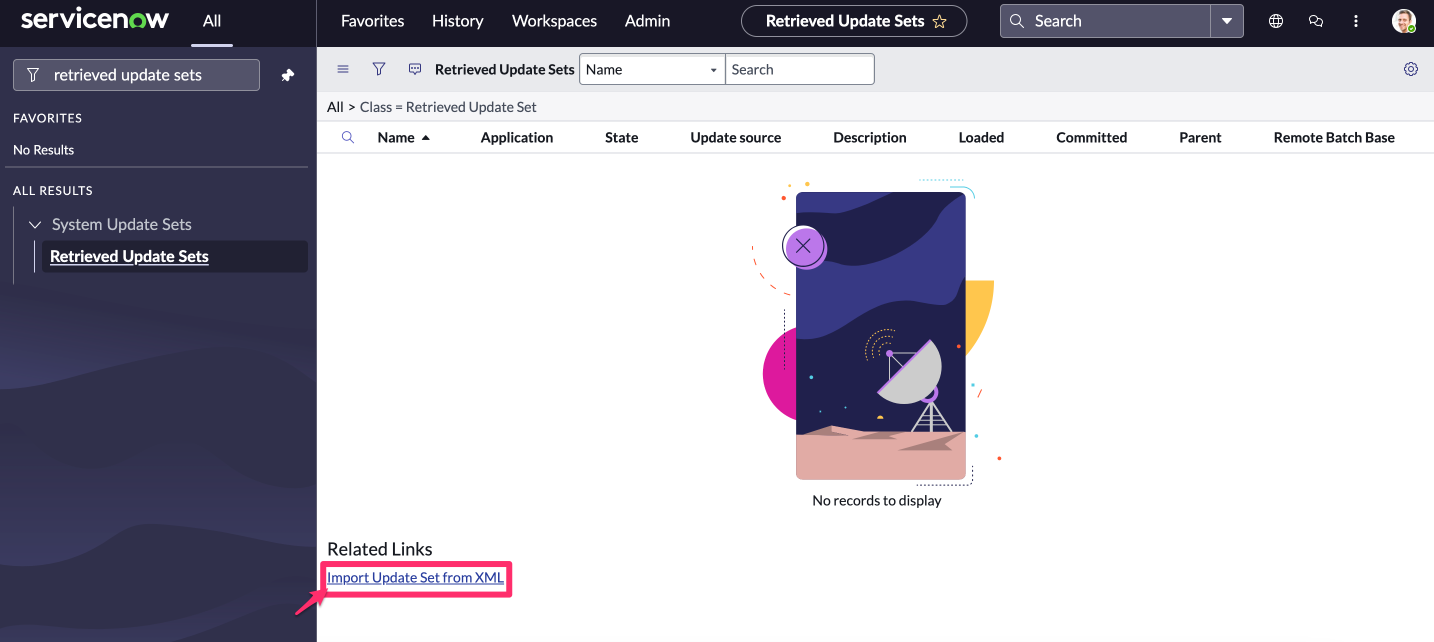Open the three-dot more options icon
1434x642 pixels.
[x=1355, y=20]
